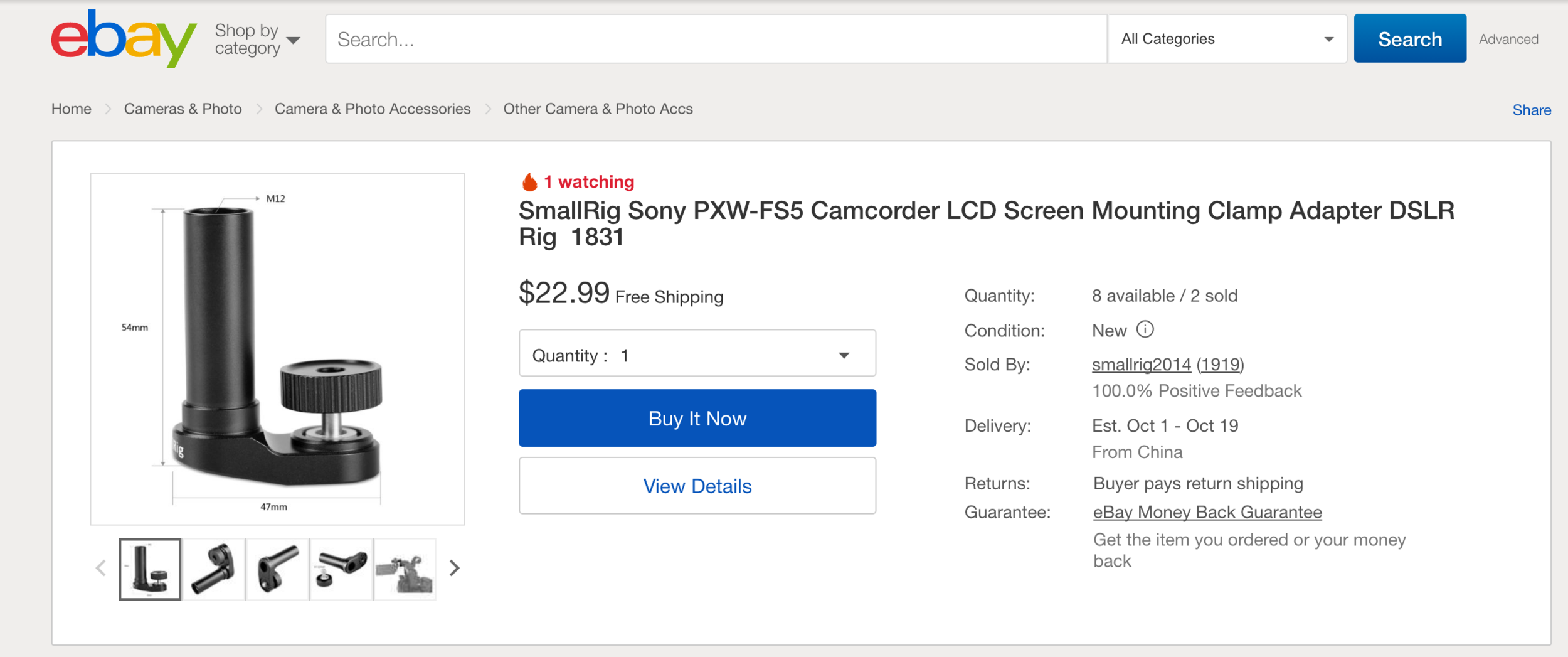Click the View Details button
Screen dimensions: 1568x657
point(697,486)
